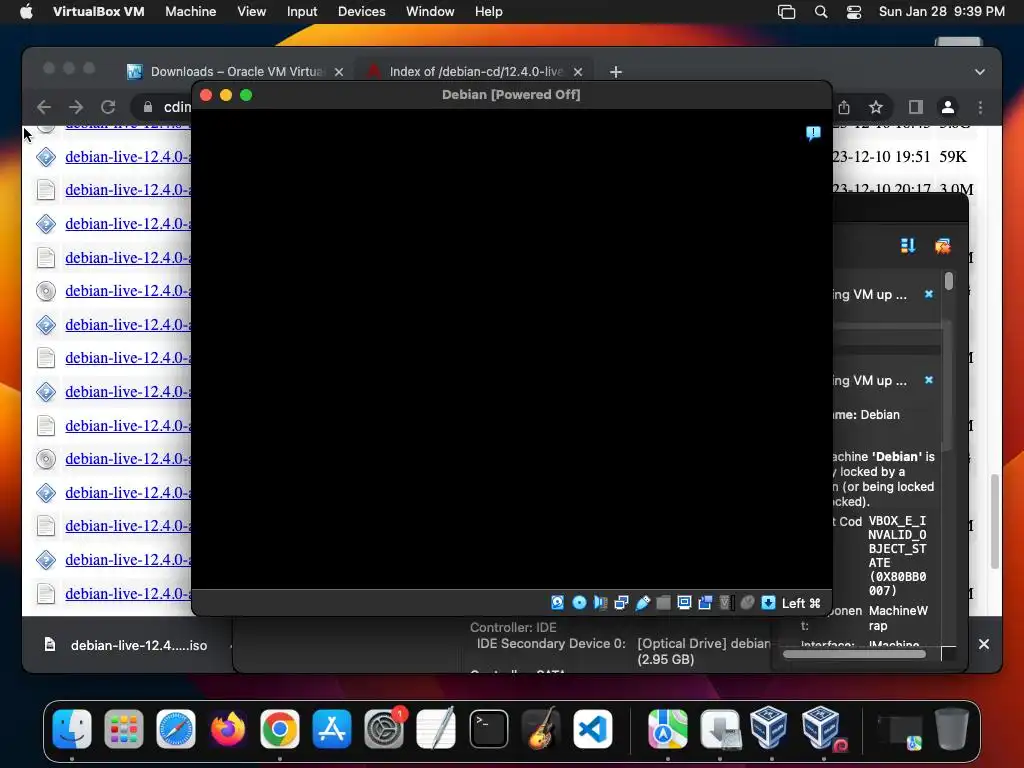The image size is (1024, 768).
Task: Dismiss the first 'VM up ...' notification
Action: click(x=929, y=295)
